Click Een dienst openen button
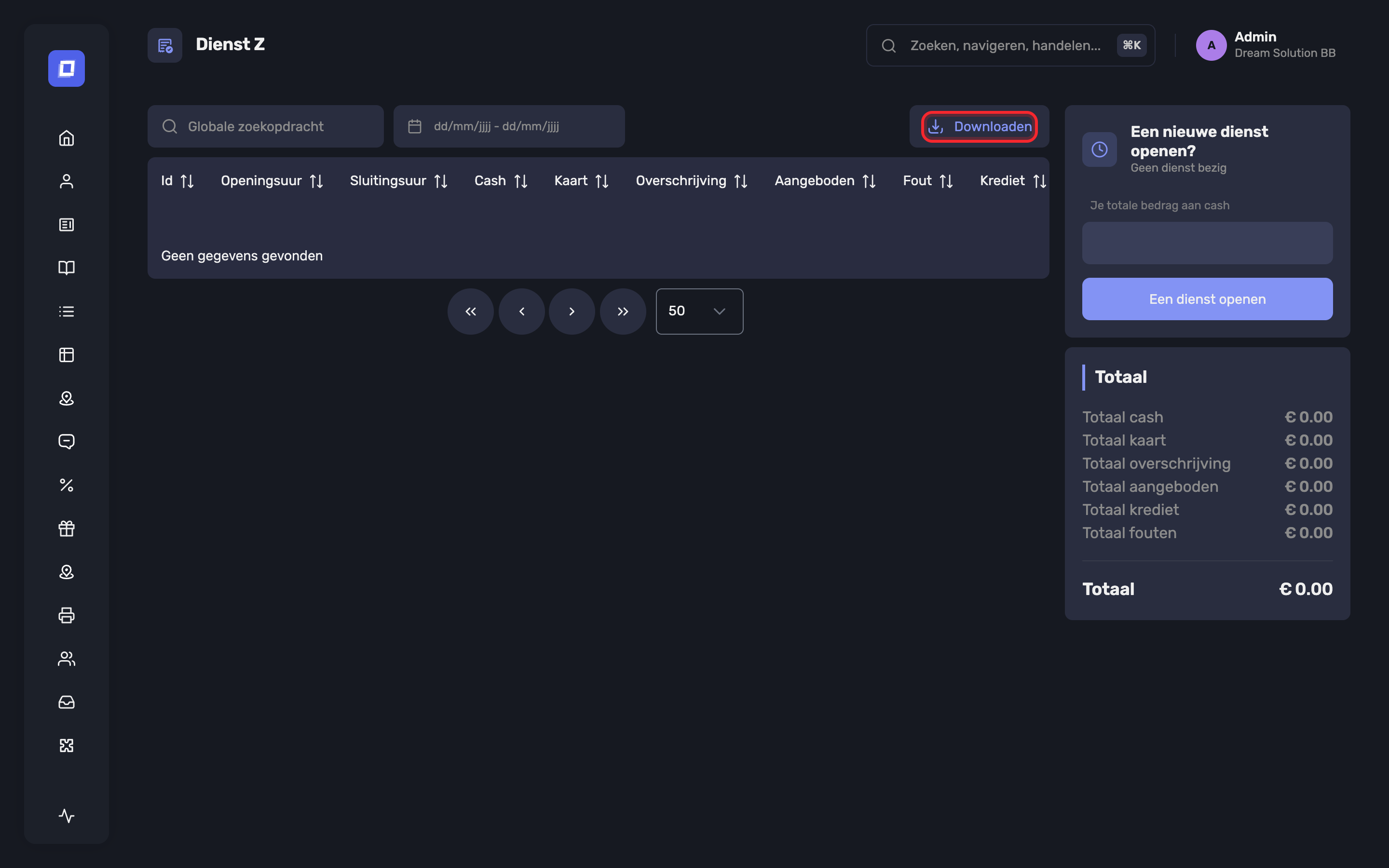This screenshot has height=868, width=1389. tap(1207, 299)
